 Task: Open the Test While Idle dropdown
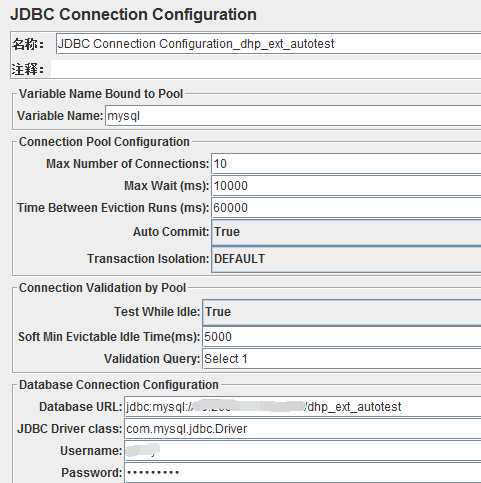342,312
